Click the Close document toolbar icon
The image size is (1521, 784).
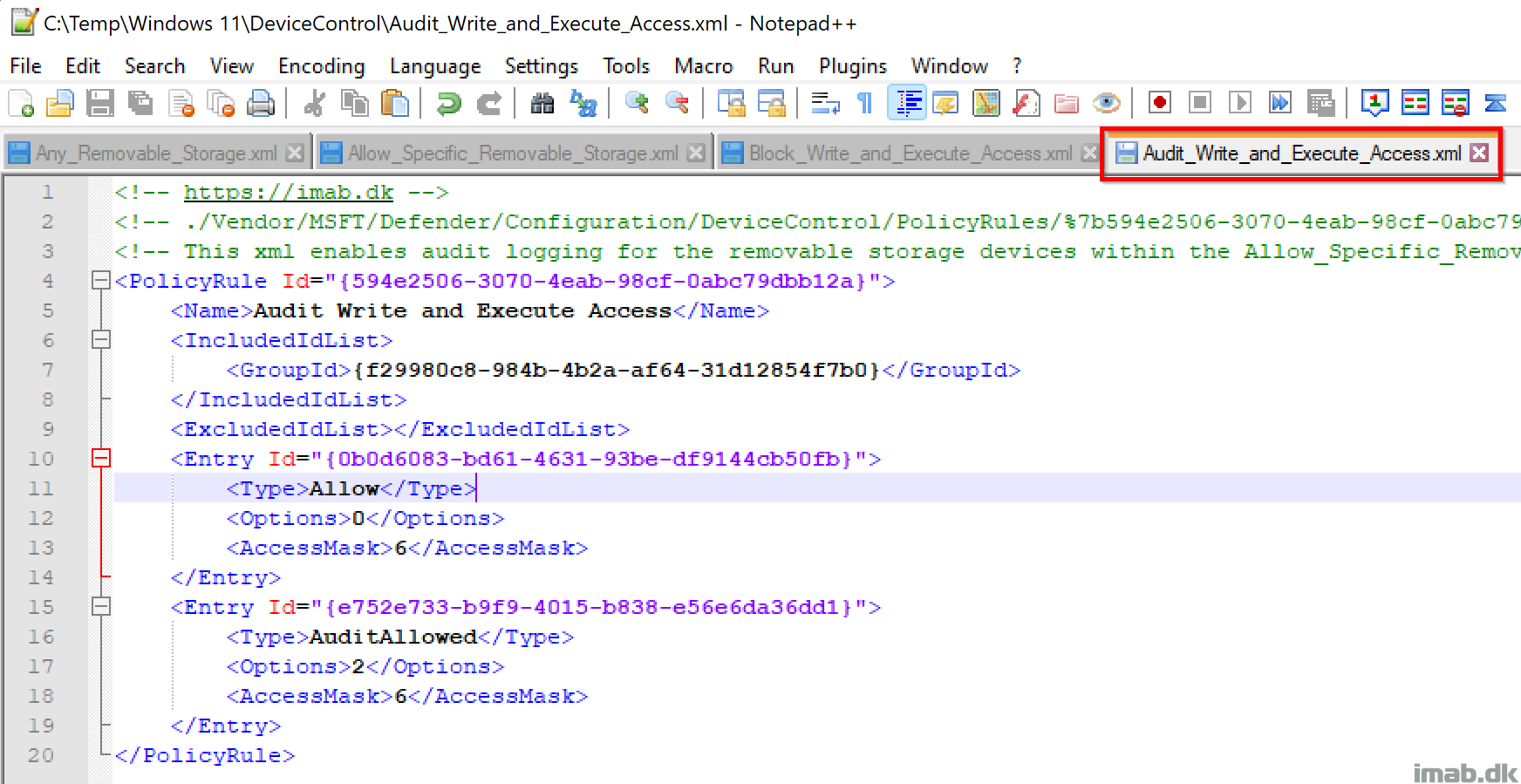point(181,103)
